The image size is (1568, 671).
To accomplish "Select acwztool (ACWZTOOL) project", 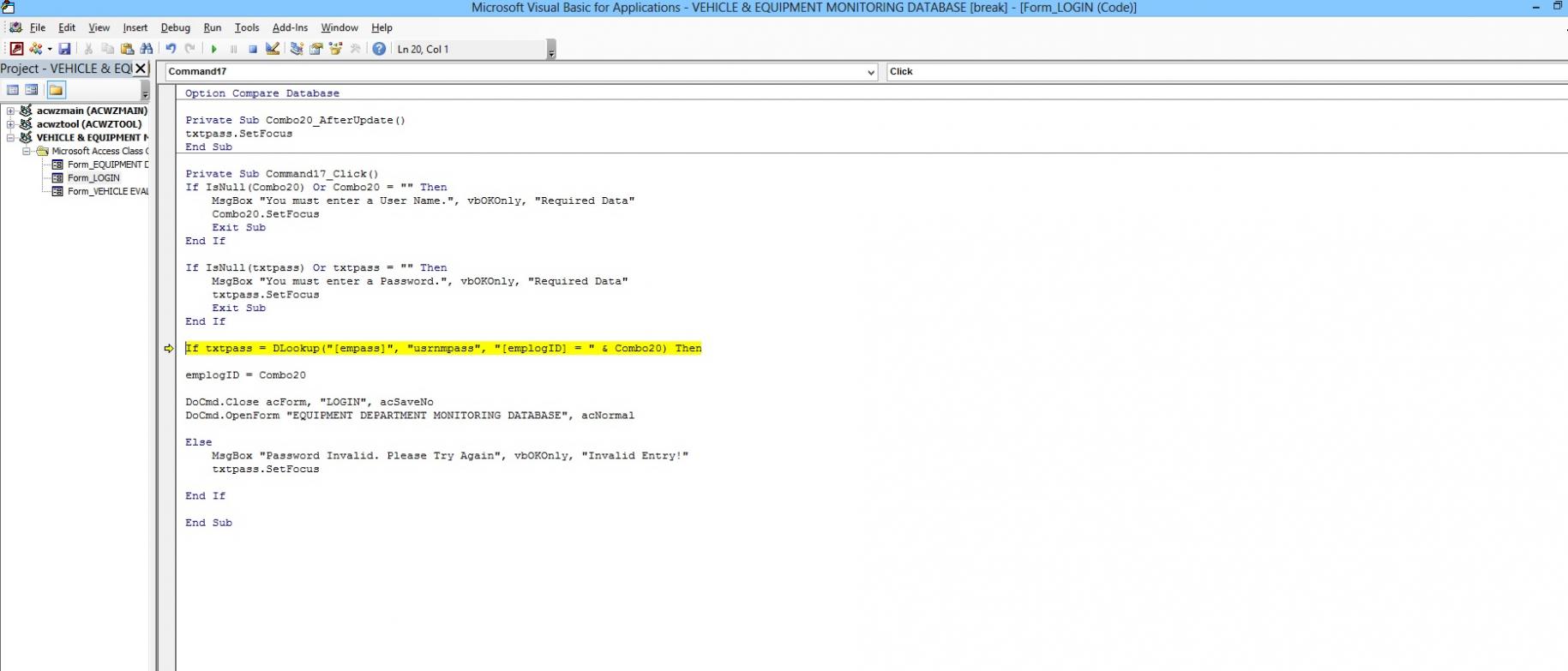I will pyautogui.click(x=89, y=124).
